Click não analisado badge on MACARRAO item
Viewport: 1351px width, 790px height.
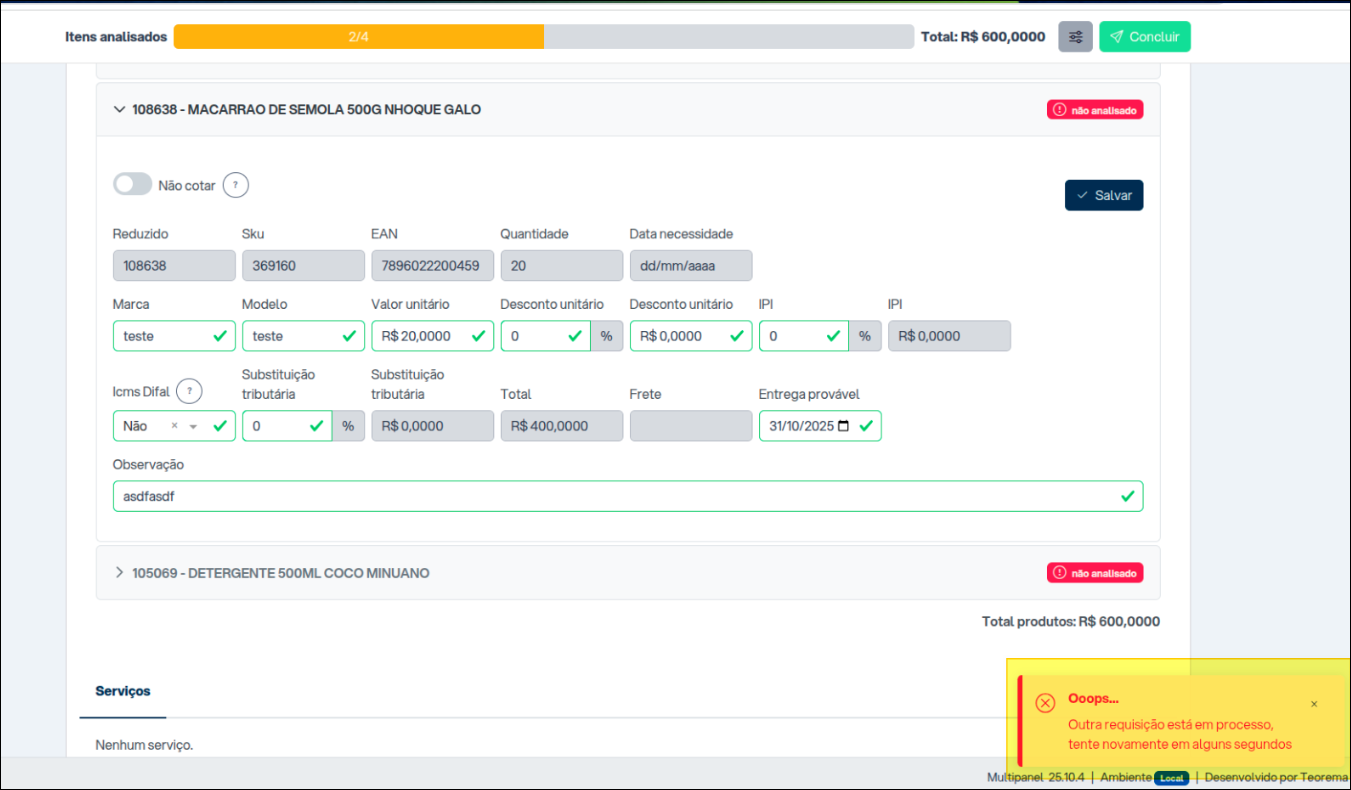coord(1095,110)
